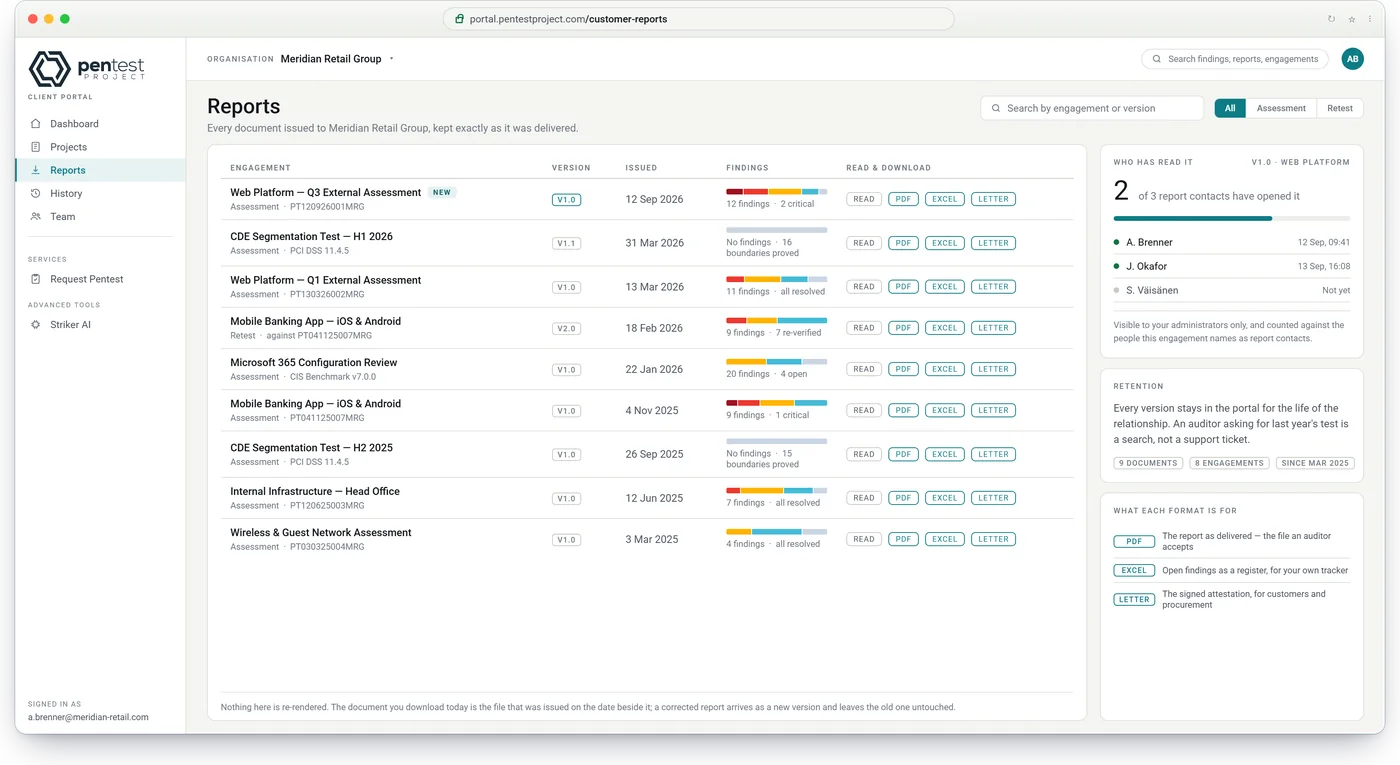Screen dimensions: 1400x765
Task: Open the History clock icon
Action: (x=36, y=193)
